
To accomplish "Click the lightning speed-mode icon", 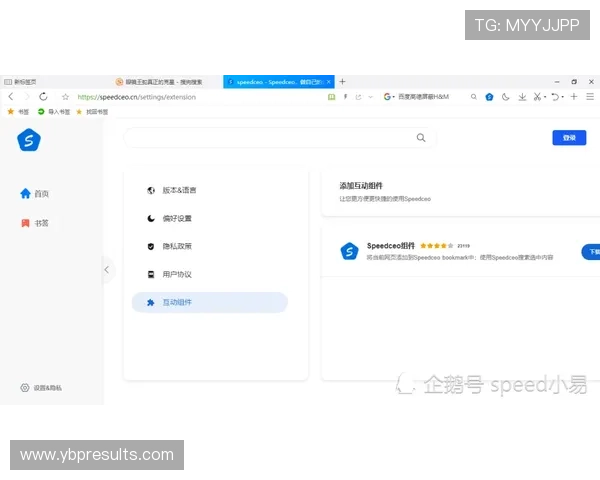I will click(345, 97).
